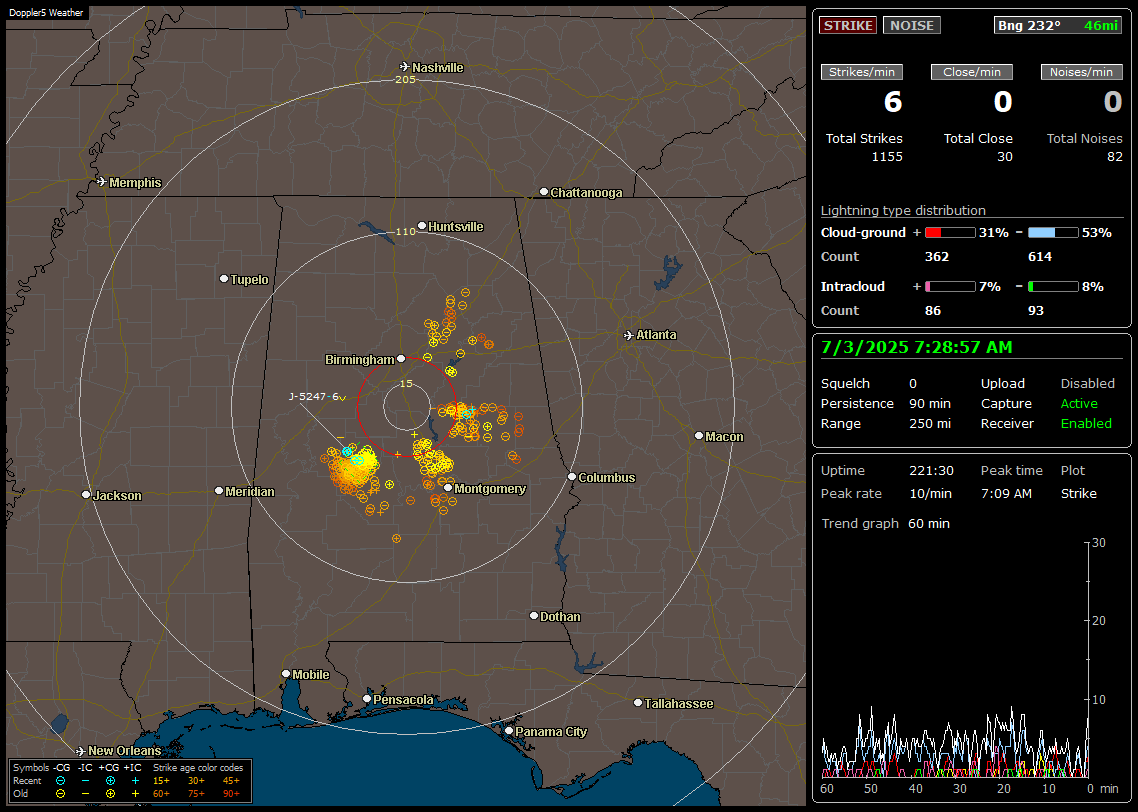The width and height of the screenshot is (1138, 812).
Task: Click the Lightning type distribution heading
Action: 903,210
